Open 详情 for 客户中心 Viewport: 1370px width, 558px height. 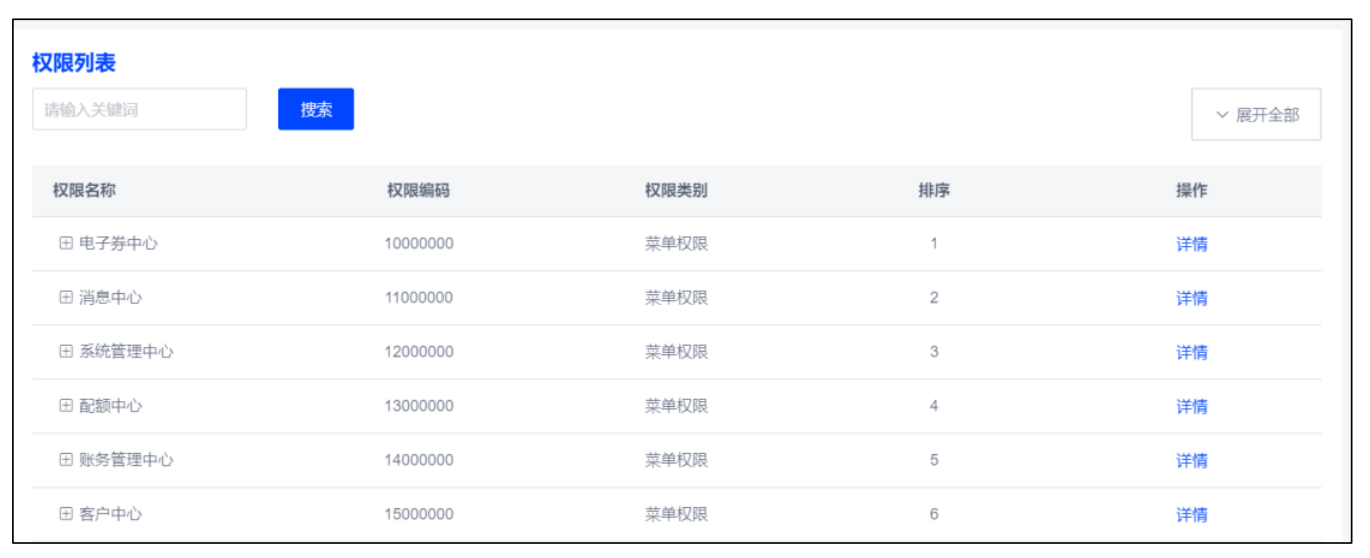(1191, 513)
